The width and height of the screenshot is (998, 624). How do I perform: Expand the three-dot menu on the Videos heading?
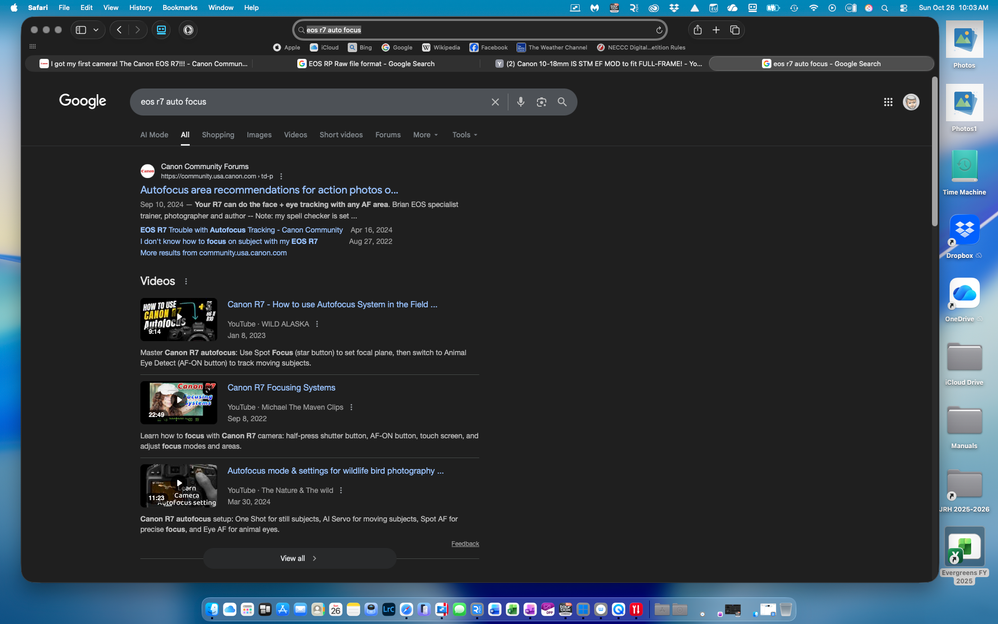click(185, 281)
